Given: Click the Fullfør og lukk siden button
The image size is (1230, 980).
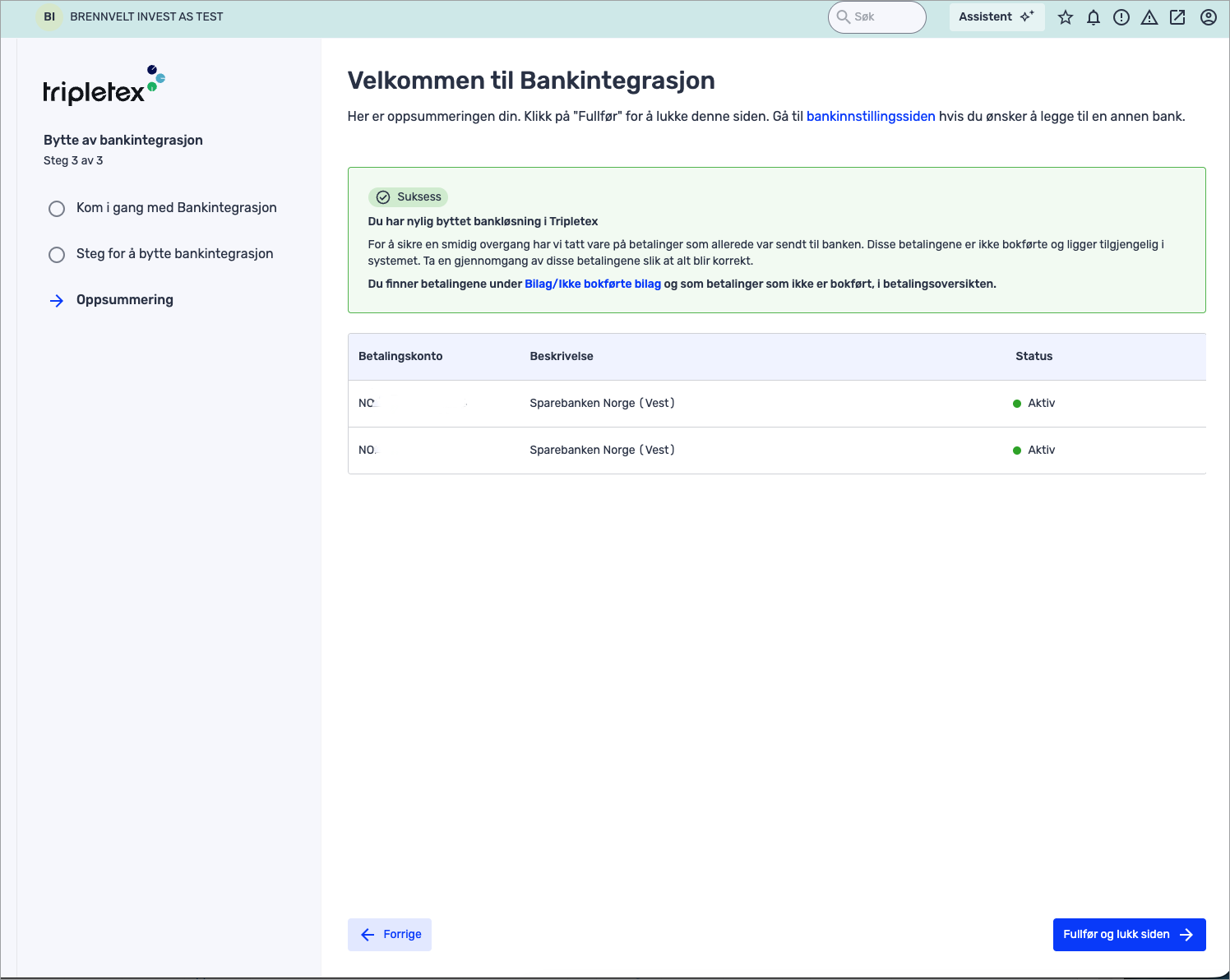Looking at the screenshot, I should [1129, 934].
